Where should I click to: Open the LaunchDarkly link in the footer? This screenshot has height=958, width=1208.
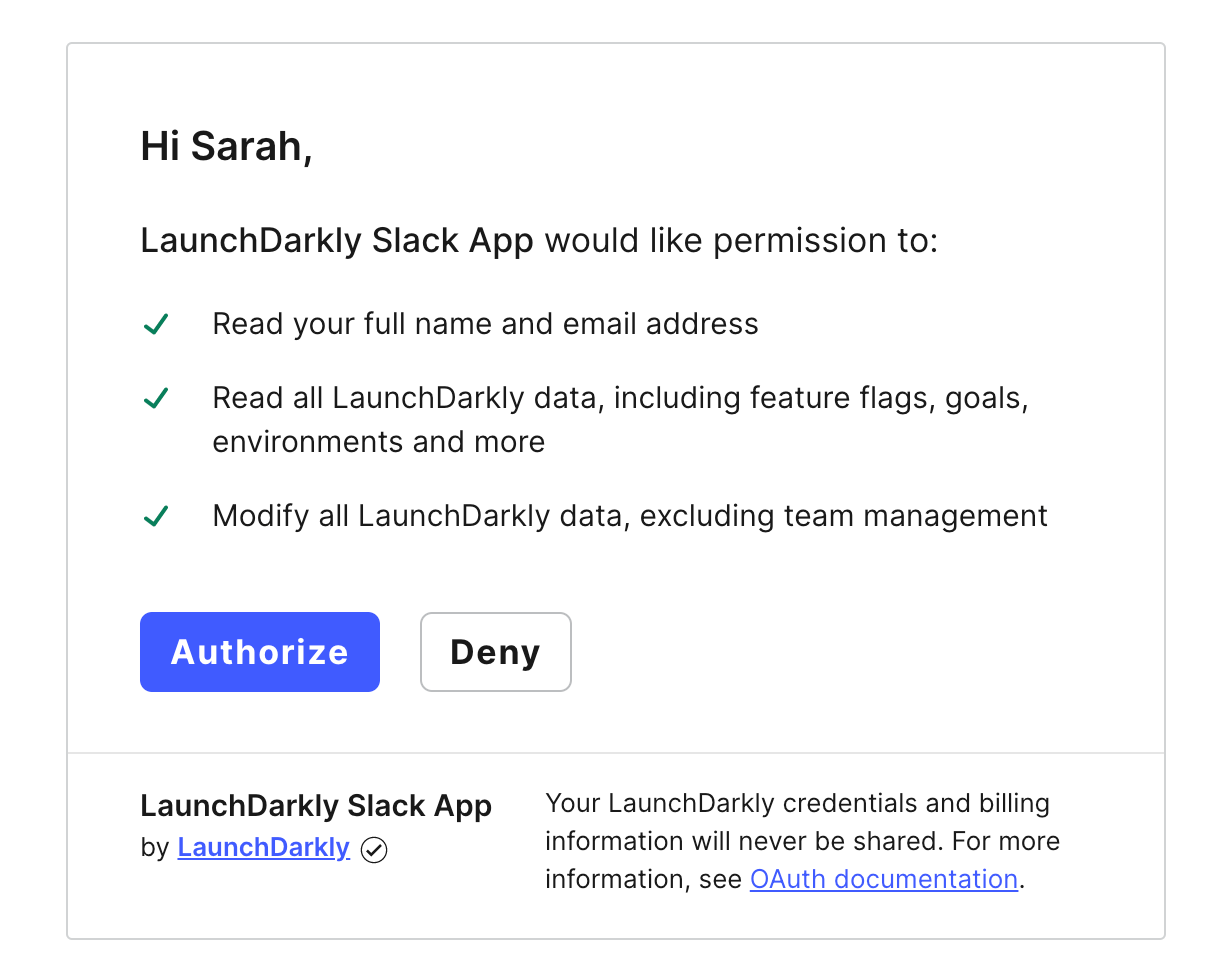point(262,847)
